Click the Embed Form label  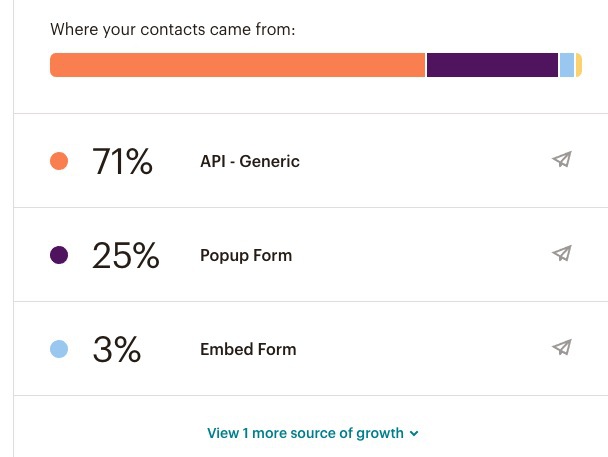(x=248, y=349)
